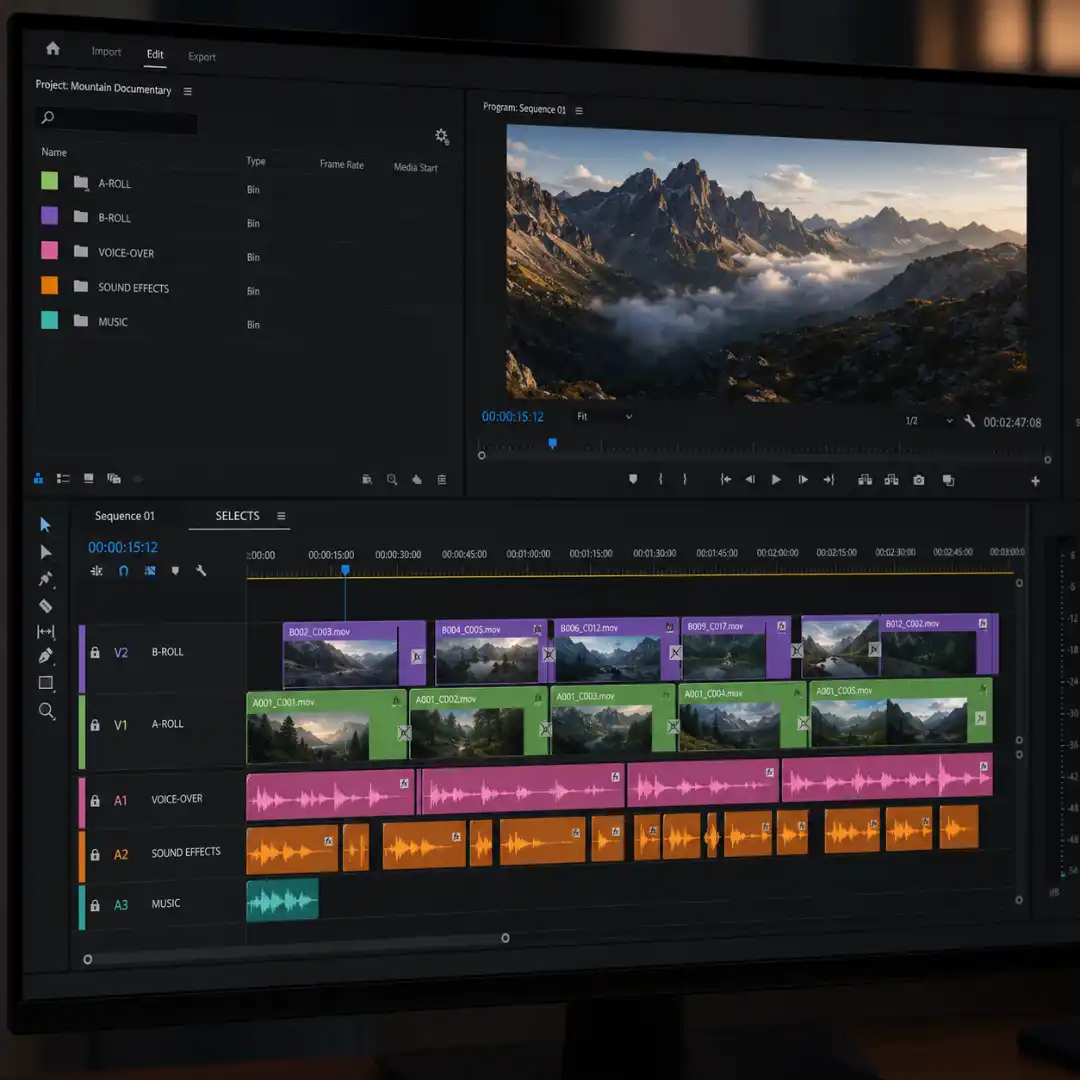Select the B002_C003.mov clip
This screenshot has width=1080, height=1080.
tap(354, 653)
